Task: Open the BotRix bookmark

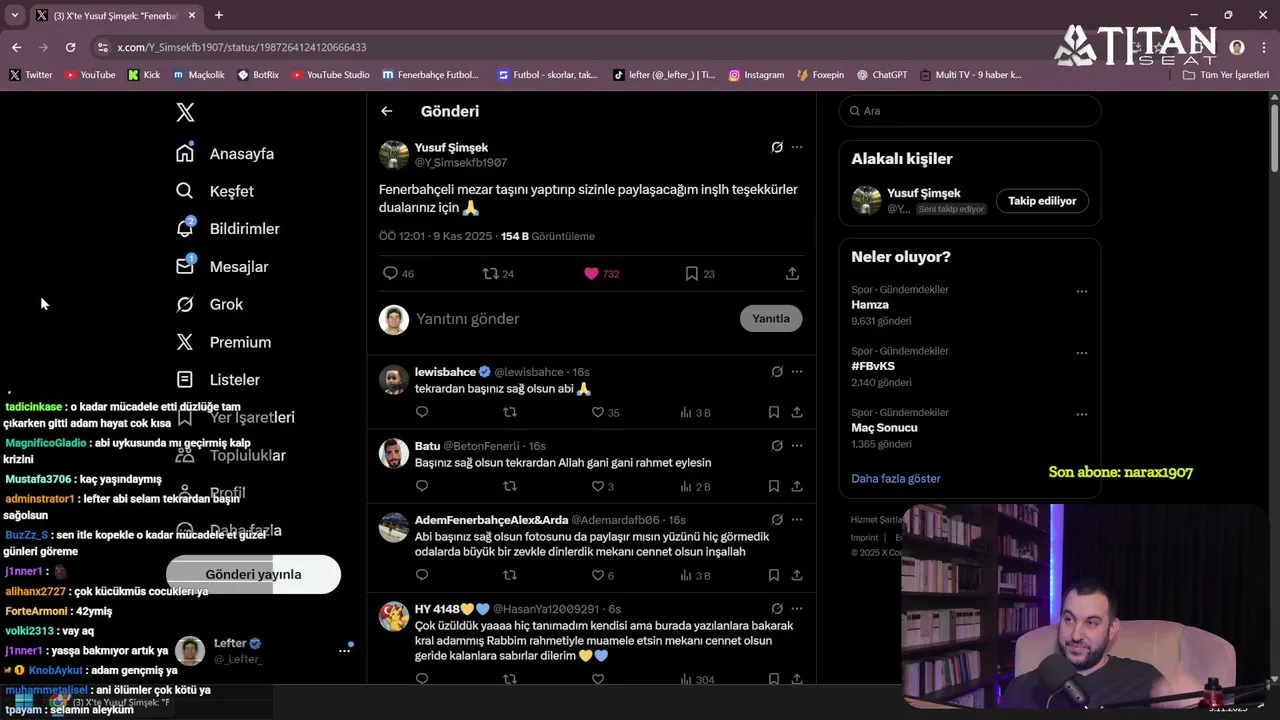Action: [258, 75]
